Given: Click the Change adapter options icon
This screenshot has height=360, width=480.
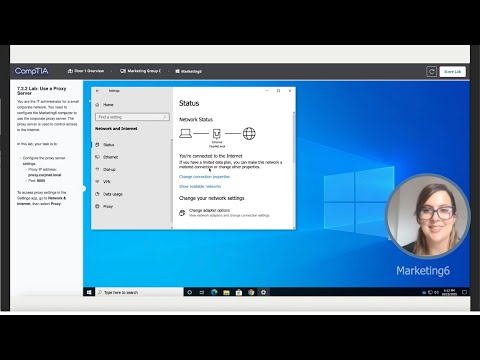Looking at the screenshot, I should coord(182,213).
